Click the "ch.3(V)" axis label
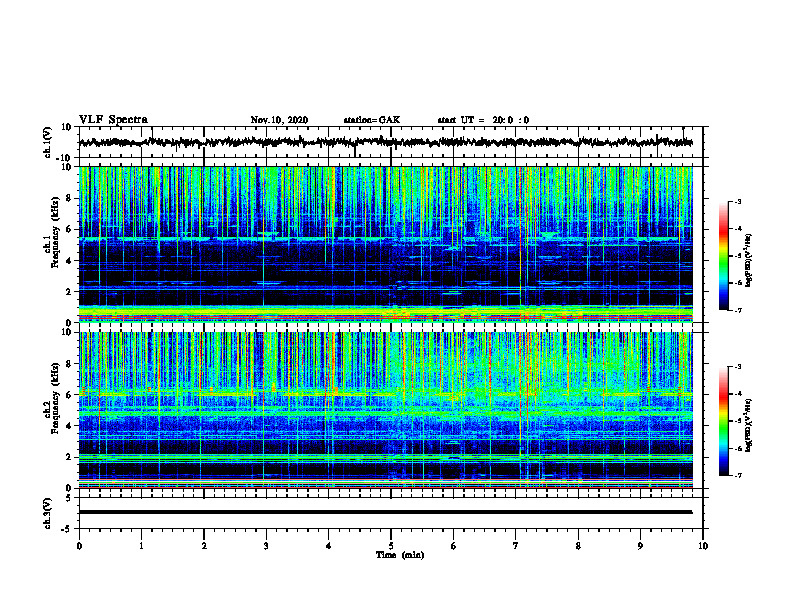Screen dimensions: 792x612 [x=48, y=513]
